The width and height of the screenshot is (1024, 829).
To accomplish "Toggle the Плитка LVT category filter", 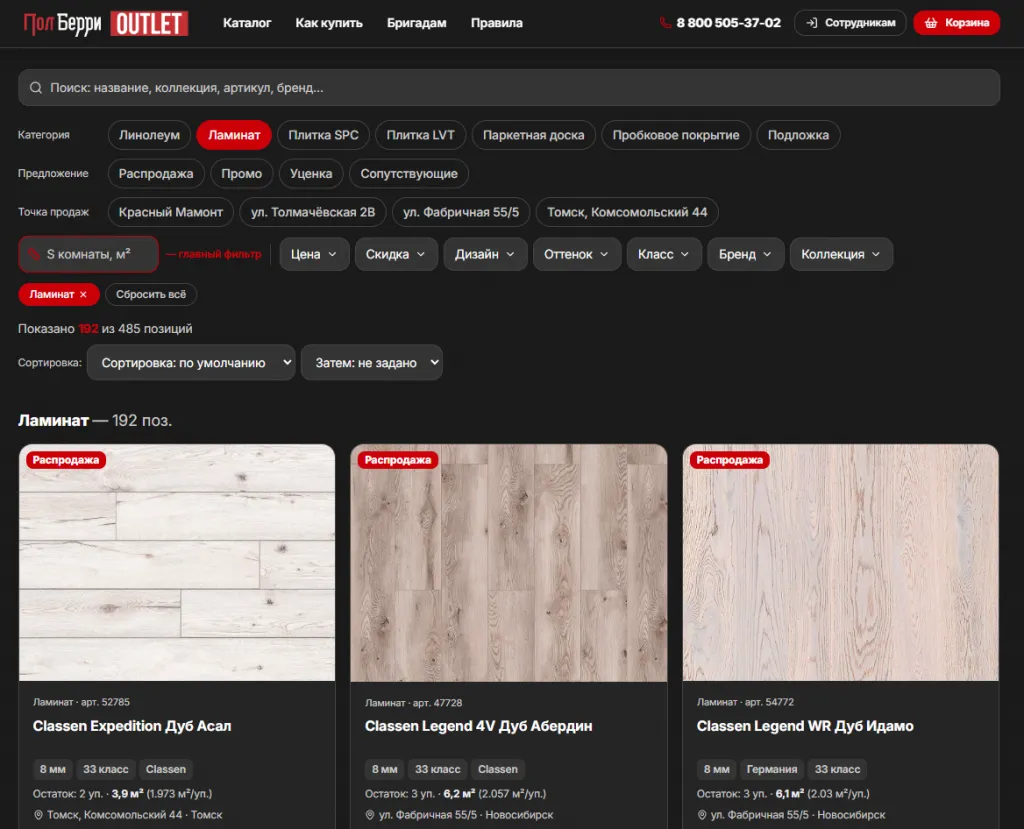I will [x=421, y=135].
